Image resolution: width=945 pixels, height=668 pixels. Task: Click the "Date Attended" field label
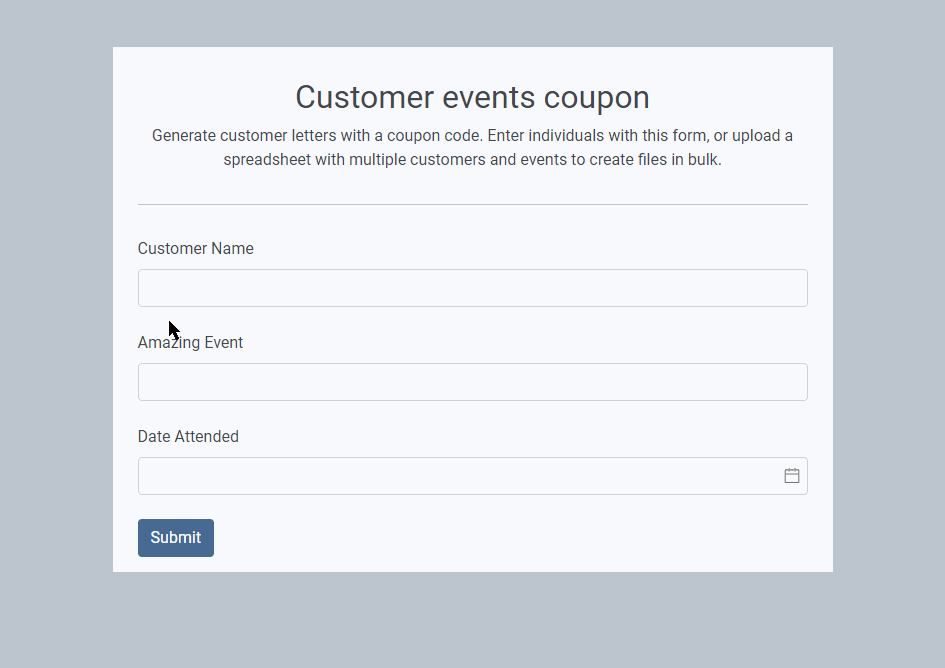[188, 437]
